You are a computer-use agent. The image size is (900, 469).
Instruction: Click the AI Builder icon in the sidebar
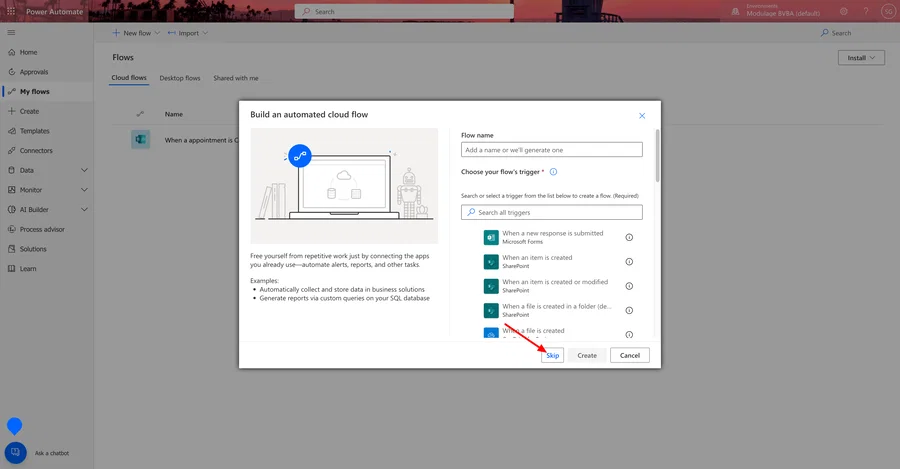click(11, 210)
